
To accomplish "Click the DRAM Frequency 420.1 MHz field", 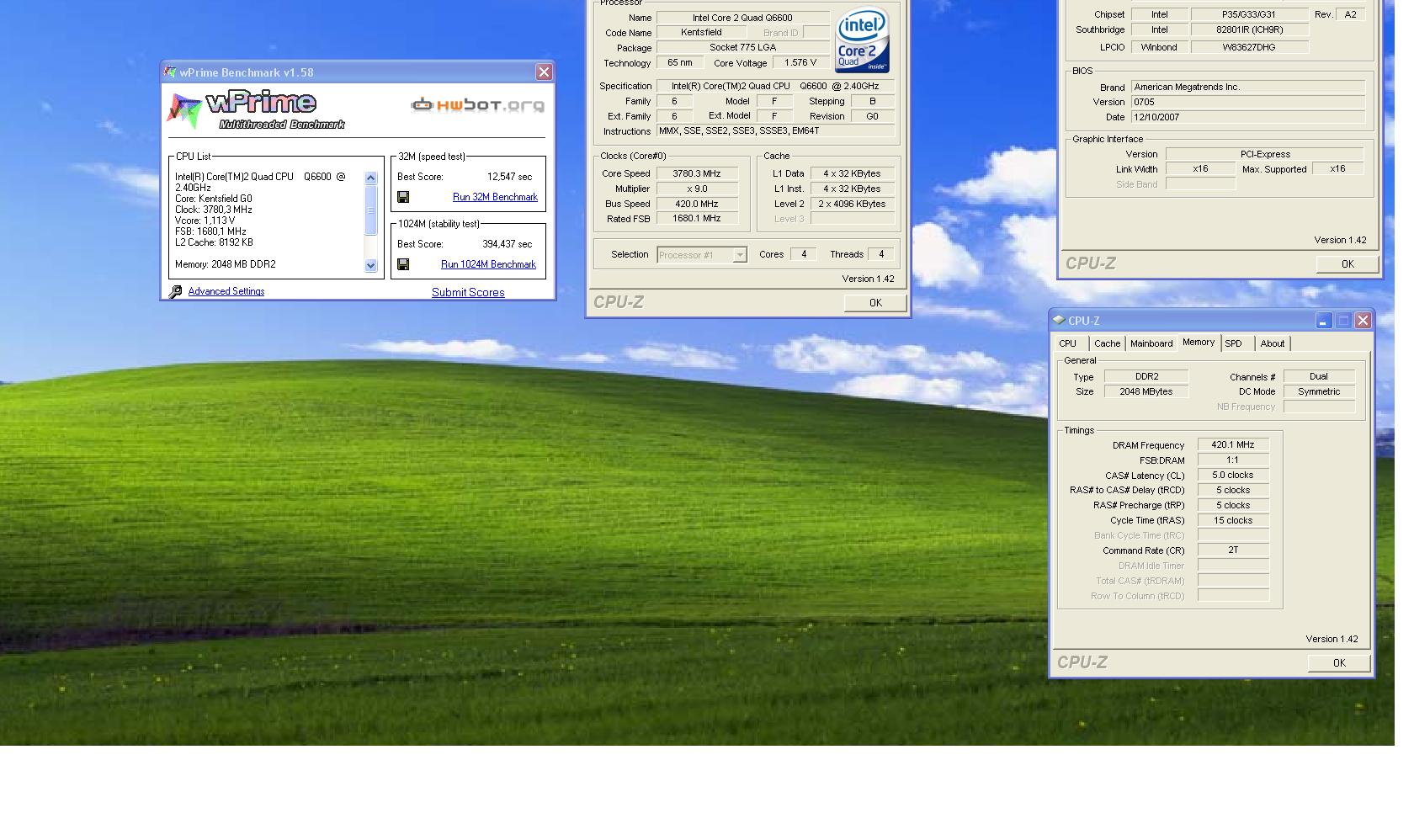I will (1233, 444).
